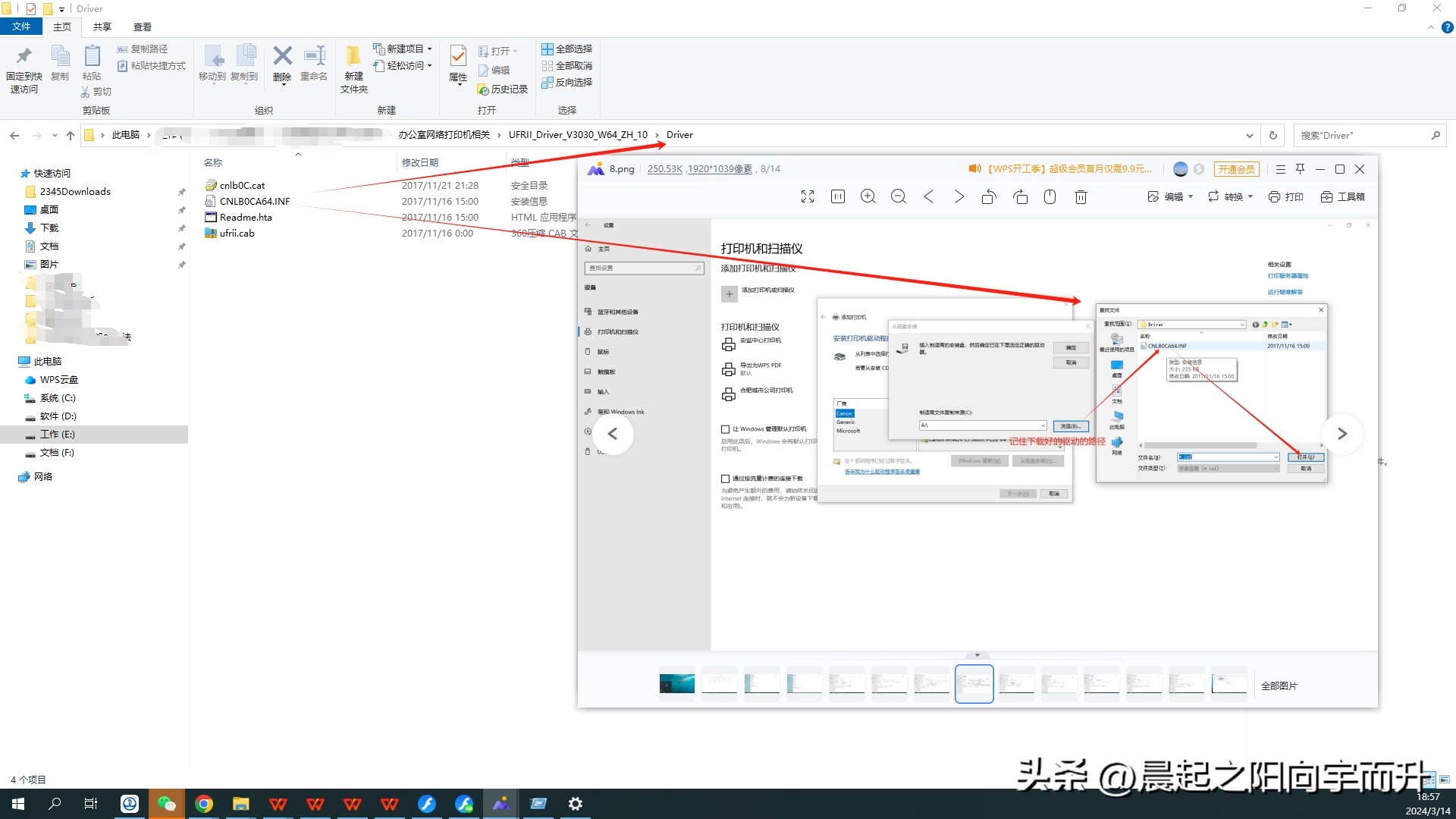
Task: Open the WPS user avatar
Action: pyautogui.click(x=1180, y=169)
